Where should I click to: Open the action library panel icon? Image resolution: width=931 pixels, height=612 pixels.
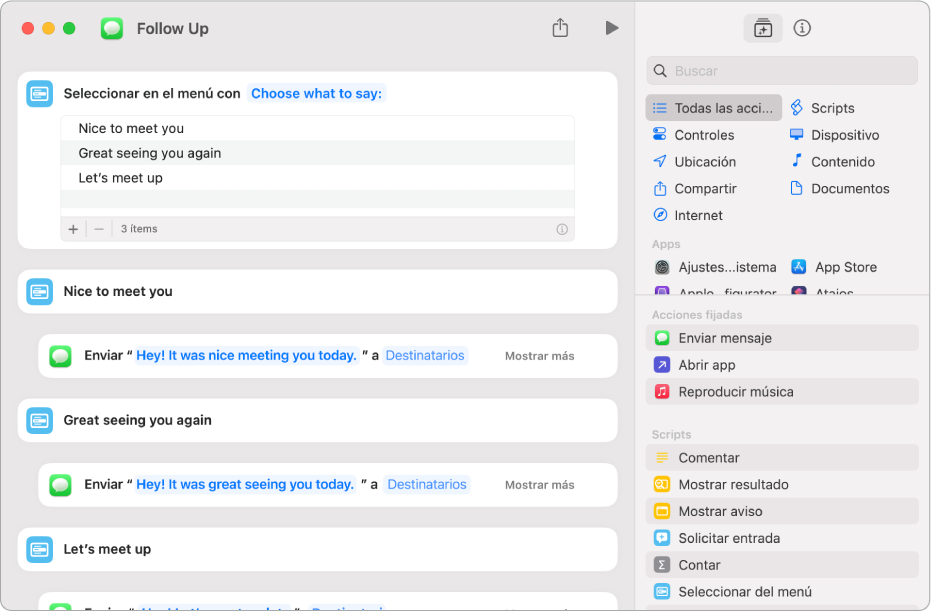tap(763, 28)
